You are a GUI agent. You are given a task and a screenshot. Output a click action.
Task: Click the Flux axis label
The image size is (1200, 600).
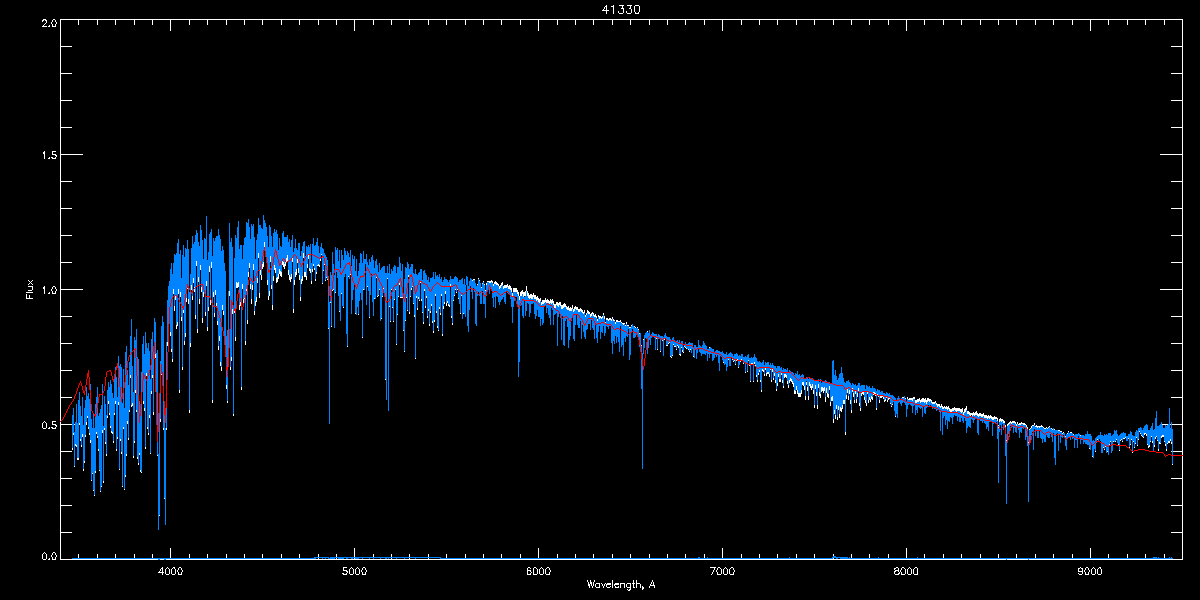click(x=30, y=290)
